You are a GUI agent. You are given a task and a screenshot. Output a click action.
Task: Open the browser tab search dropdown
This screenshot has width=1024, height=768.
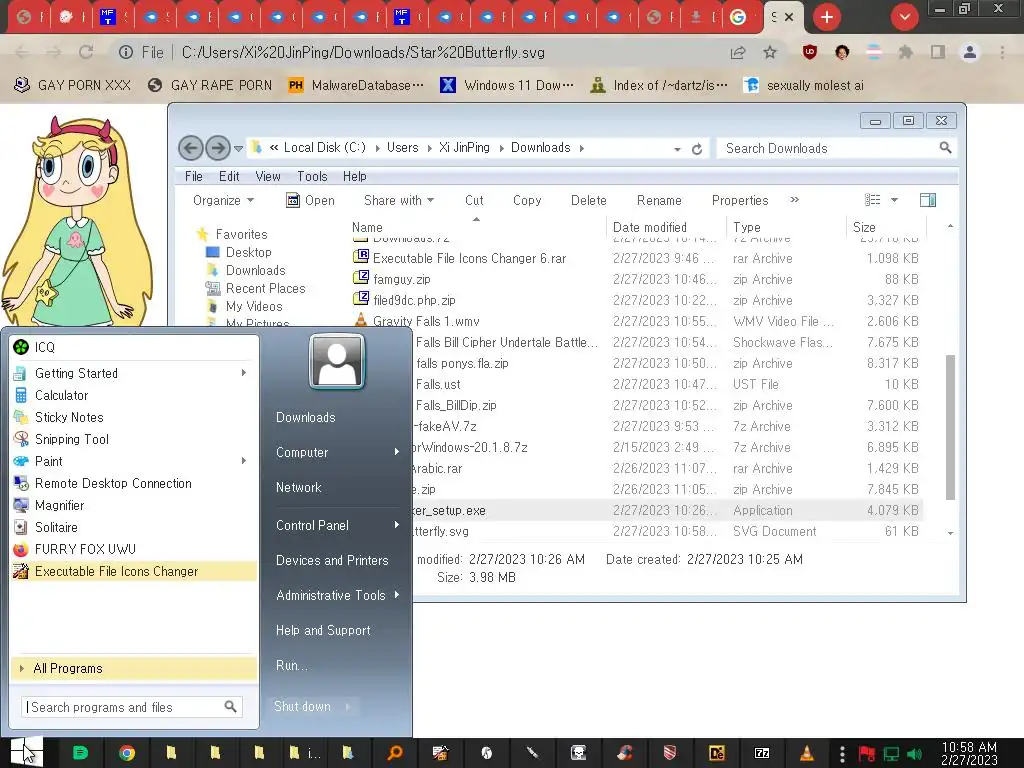pos(904,17)
